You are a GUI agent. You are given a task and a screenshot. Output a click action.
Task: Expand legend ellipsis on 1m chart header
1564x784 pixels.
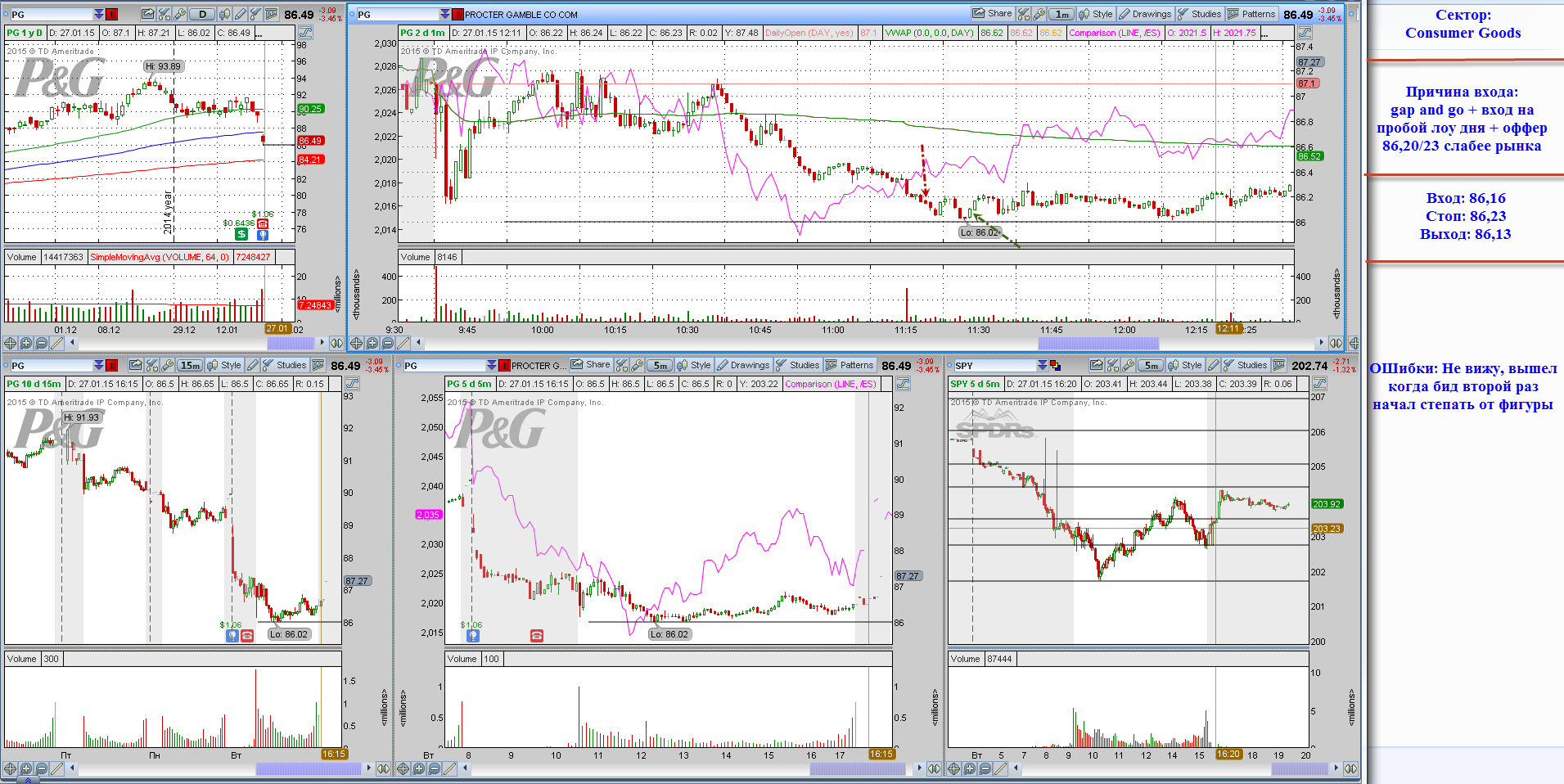[1264, 34]
